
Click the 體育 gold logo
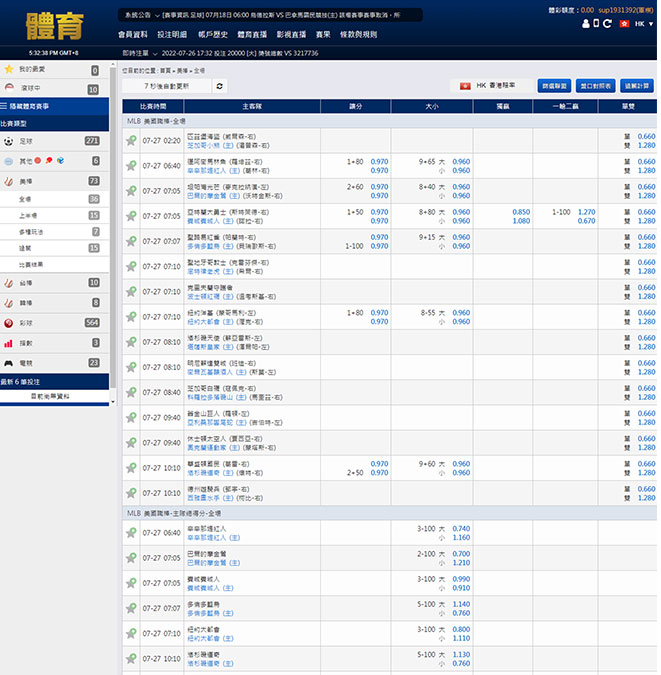[55, 26]
